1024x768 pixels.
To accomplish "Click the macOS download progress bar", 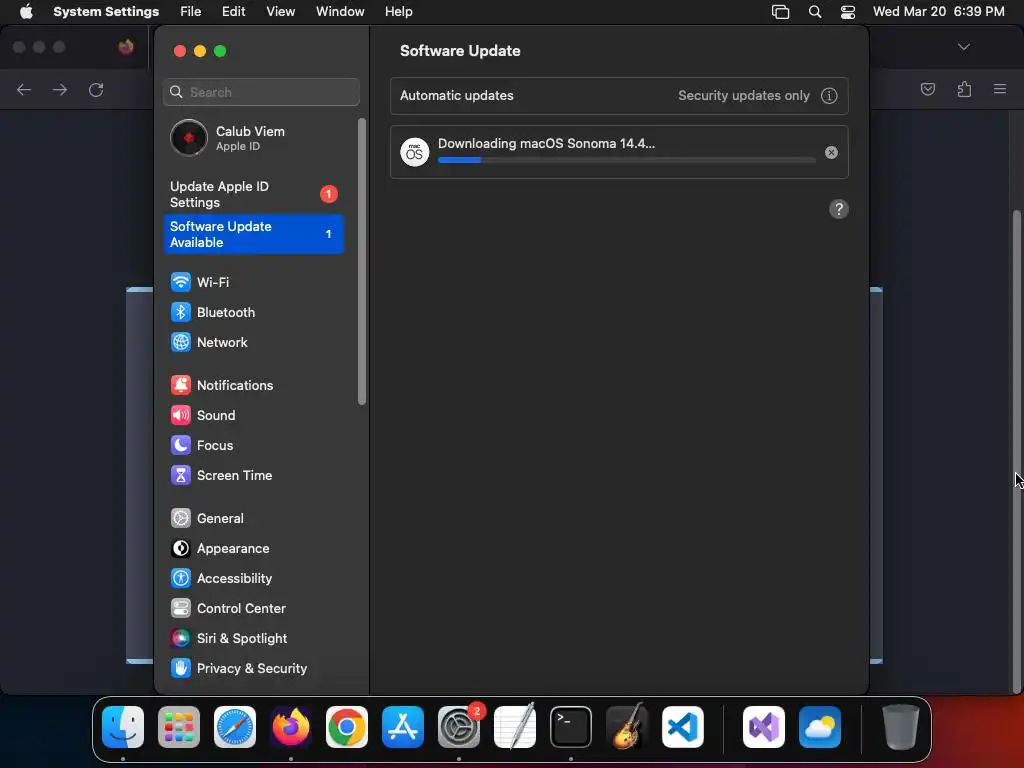I will [626, 160].
